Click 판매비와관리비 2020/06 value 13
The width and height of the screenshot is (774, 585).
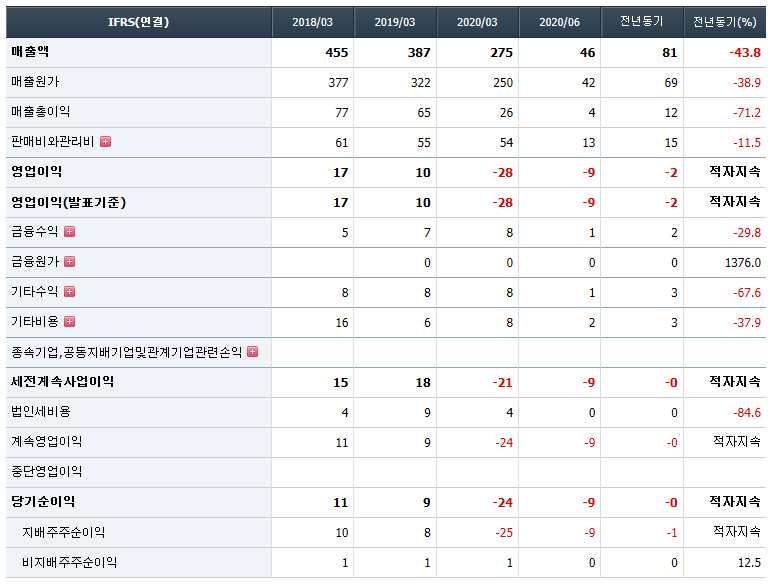pyautogui.click(x=589, y=143)
